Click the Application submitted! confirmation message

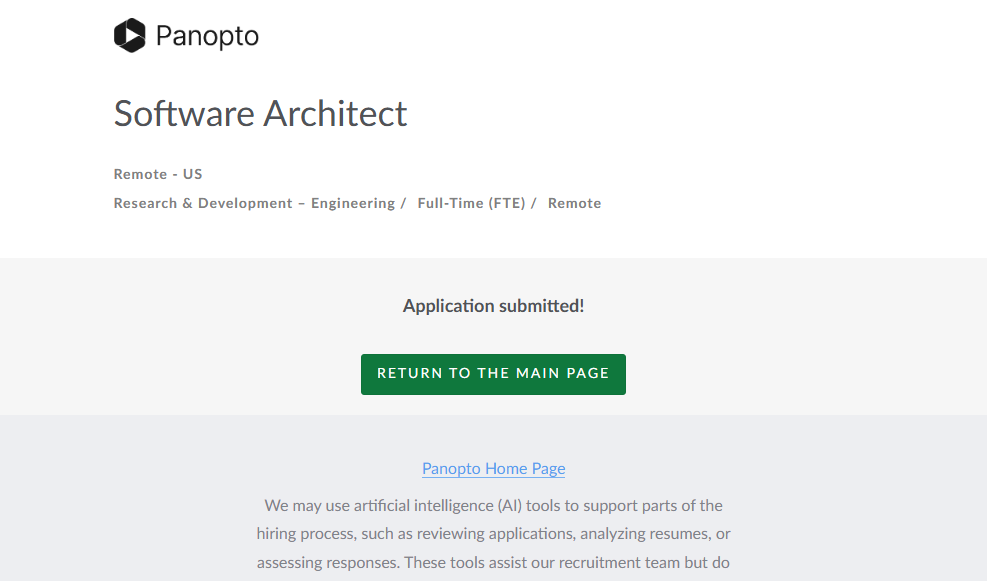point(493,306)
